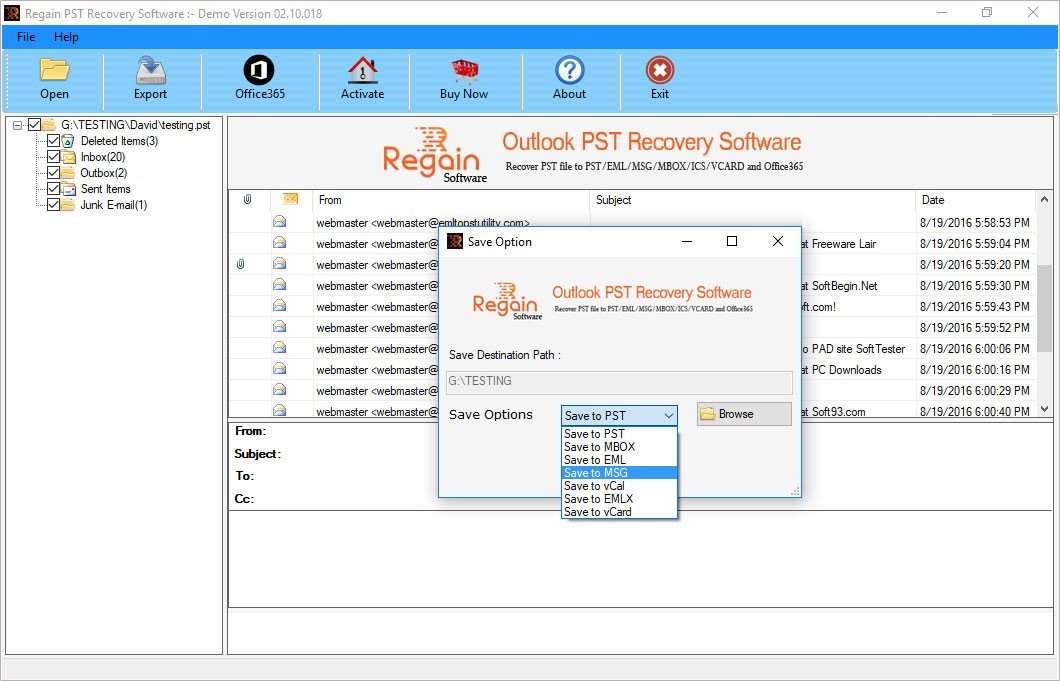The height and width of the screenshot is (681, 1060).
Task: Select Save to PST from the list
Action: (619, 433)
